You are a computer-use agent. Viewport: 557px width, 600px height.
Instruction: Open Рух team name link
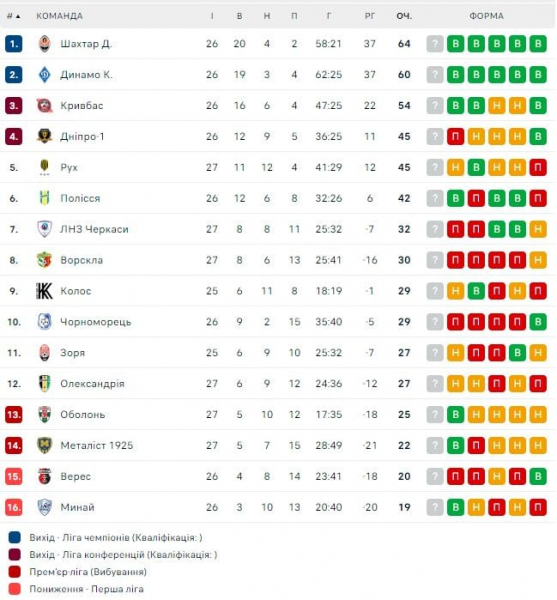click(69, 168)
